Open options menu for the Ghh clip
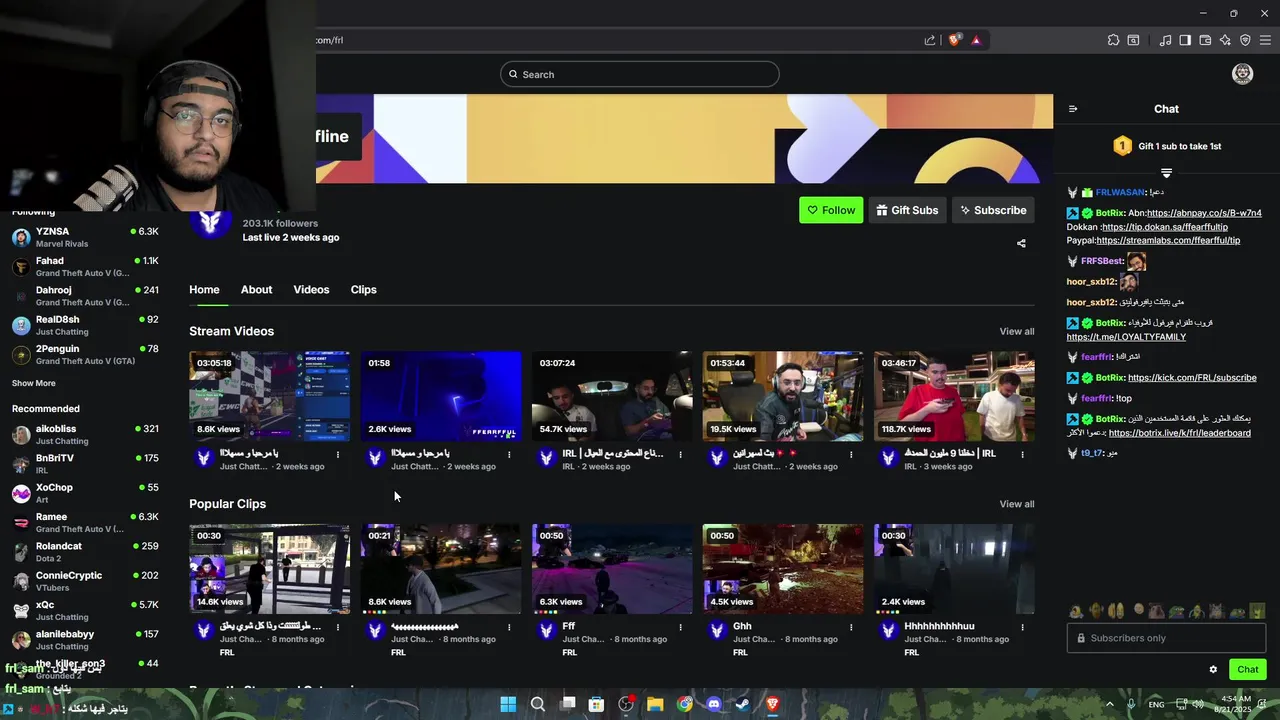 pos(851,628)
